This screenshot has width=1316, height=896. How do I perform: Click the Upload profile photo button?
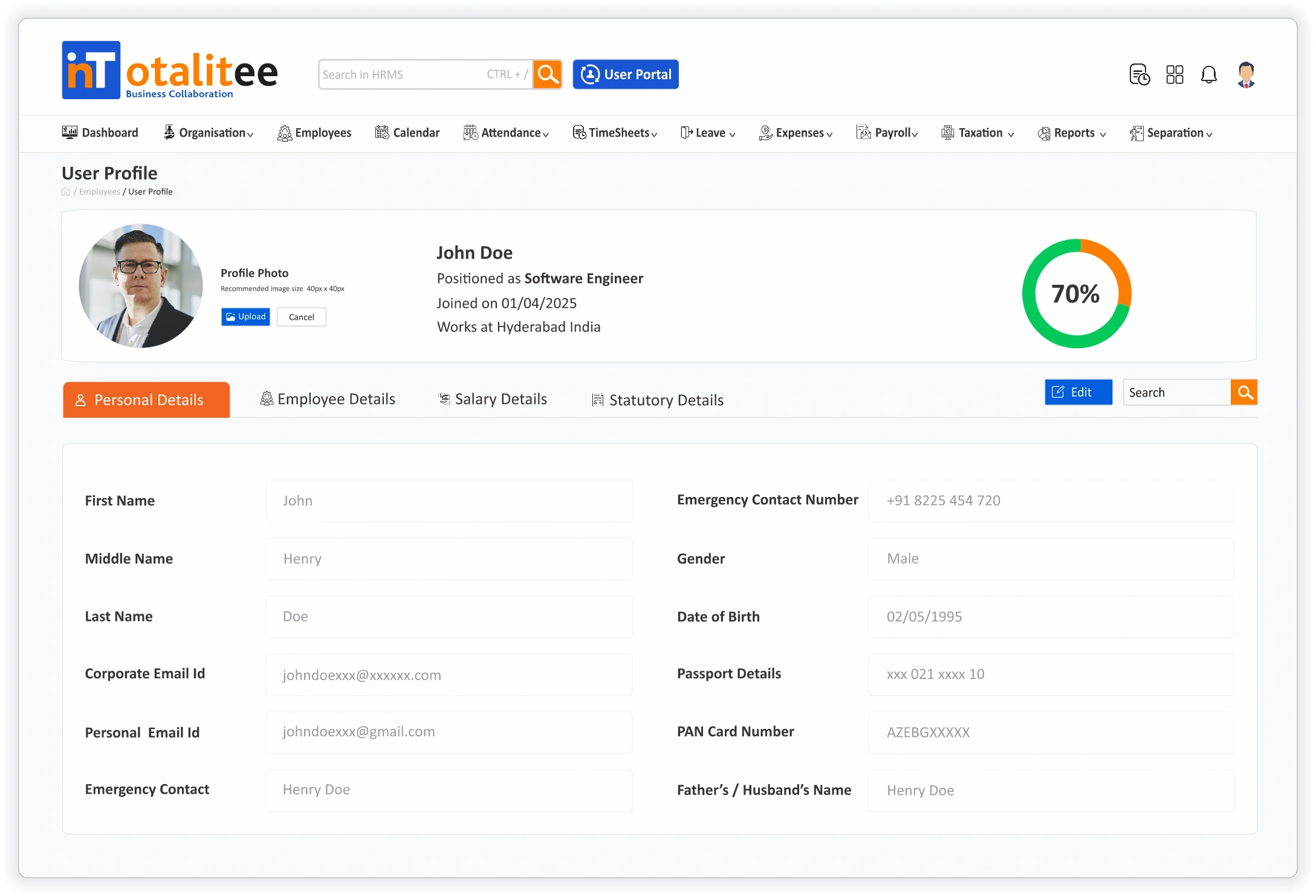(x=245, y=317)
